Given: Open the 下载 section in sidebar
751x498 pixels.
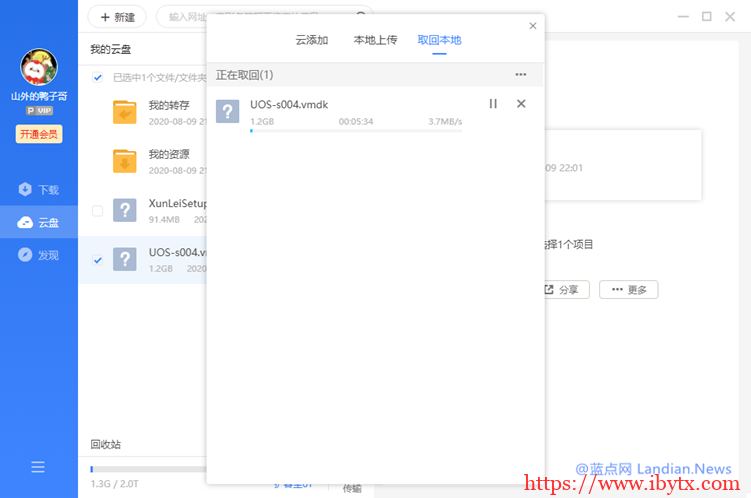Looking at the screenshot, I should click(39, 190).
